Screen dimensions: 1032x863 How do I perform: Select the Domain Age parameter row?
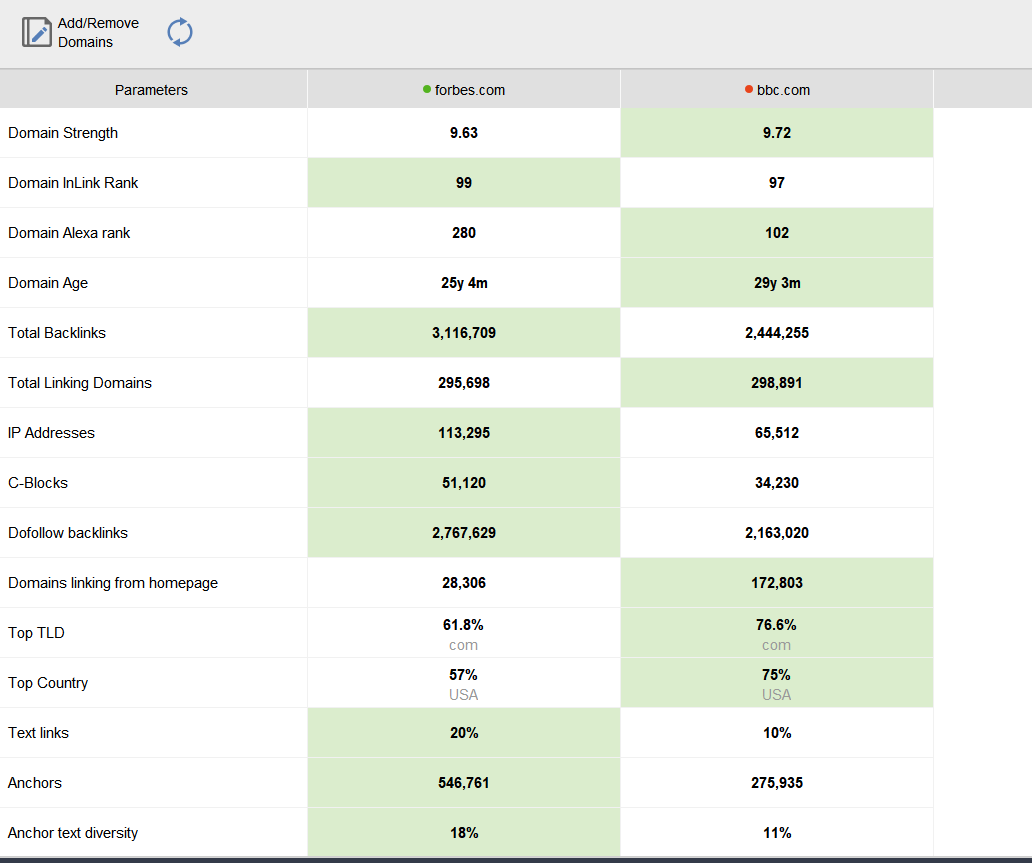[x=48, y=283]
